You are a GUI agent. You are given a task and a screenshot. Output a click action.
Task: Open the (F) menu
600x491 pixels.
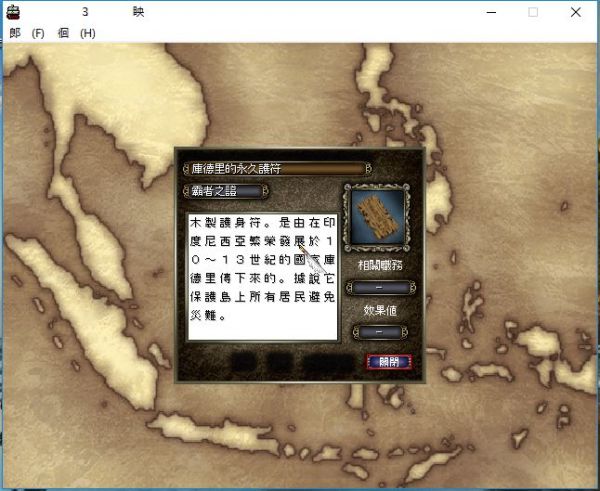pos(38,33)
